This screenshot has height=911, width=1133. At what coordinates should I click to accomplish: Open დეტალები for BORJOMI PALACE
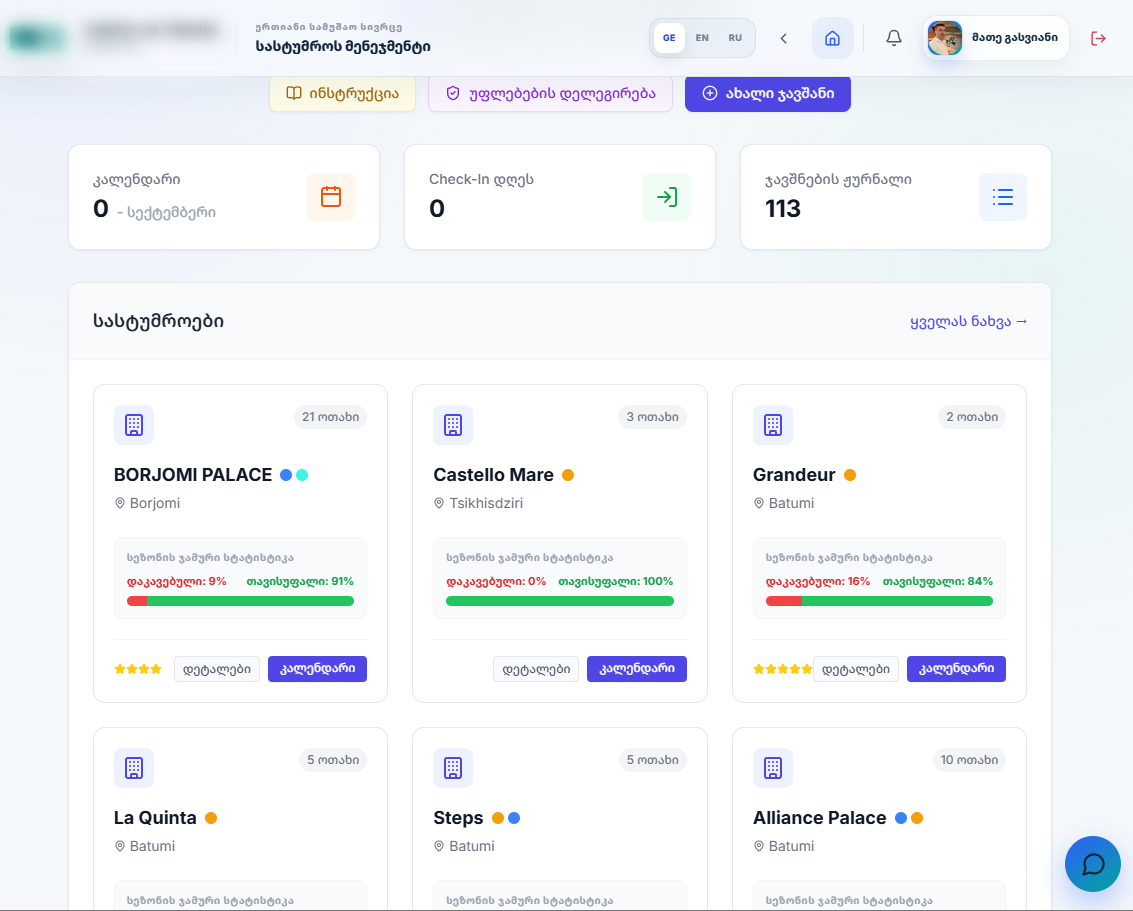tap(217, 669)
